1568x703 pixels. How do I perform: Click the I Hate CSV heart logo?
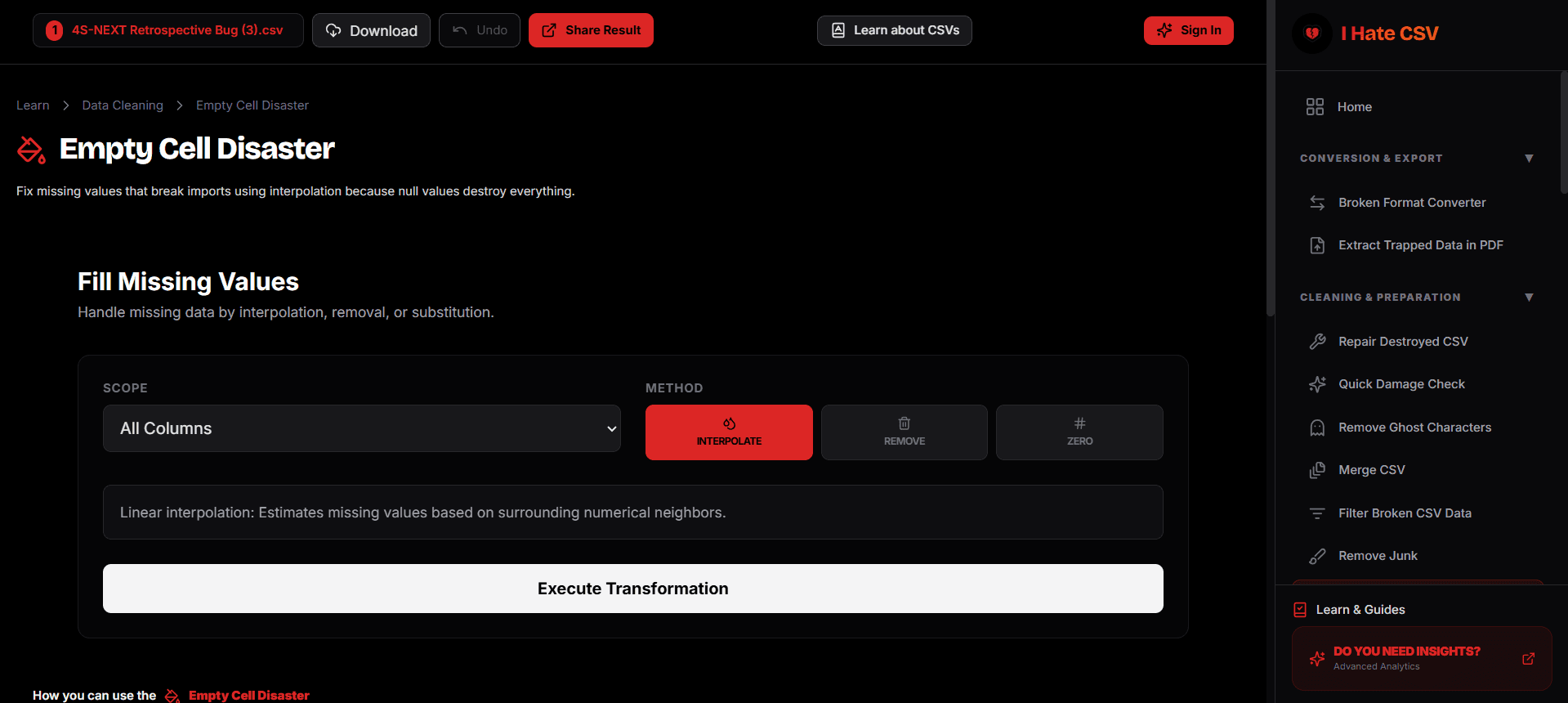[1312, 34]
